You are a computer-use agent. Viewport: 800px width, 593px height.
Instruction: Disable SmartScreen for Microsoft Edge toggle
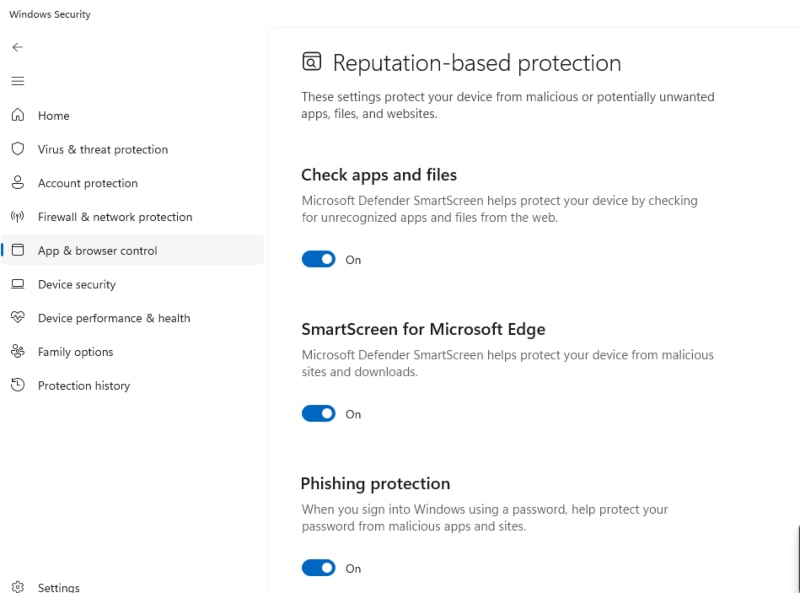[x=319, y=414]
